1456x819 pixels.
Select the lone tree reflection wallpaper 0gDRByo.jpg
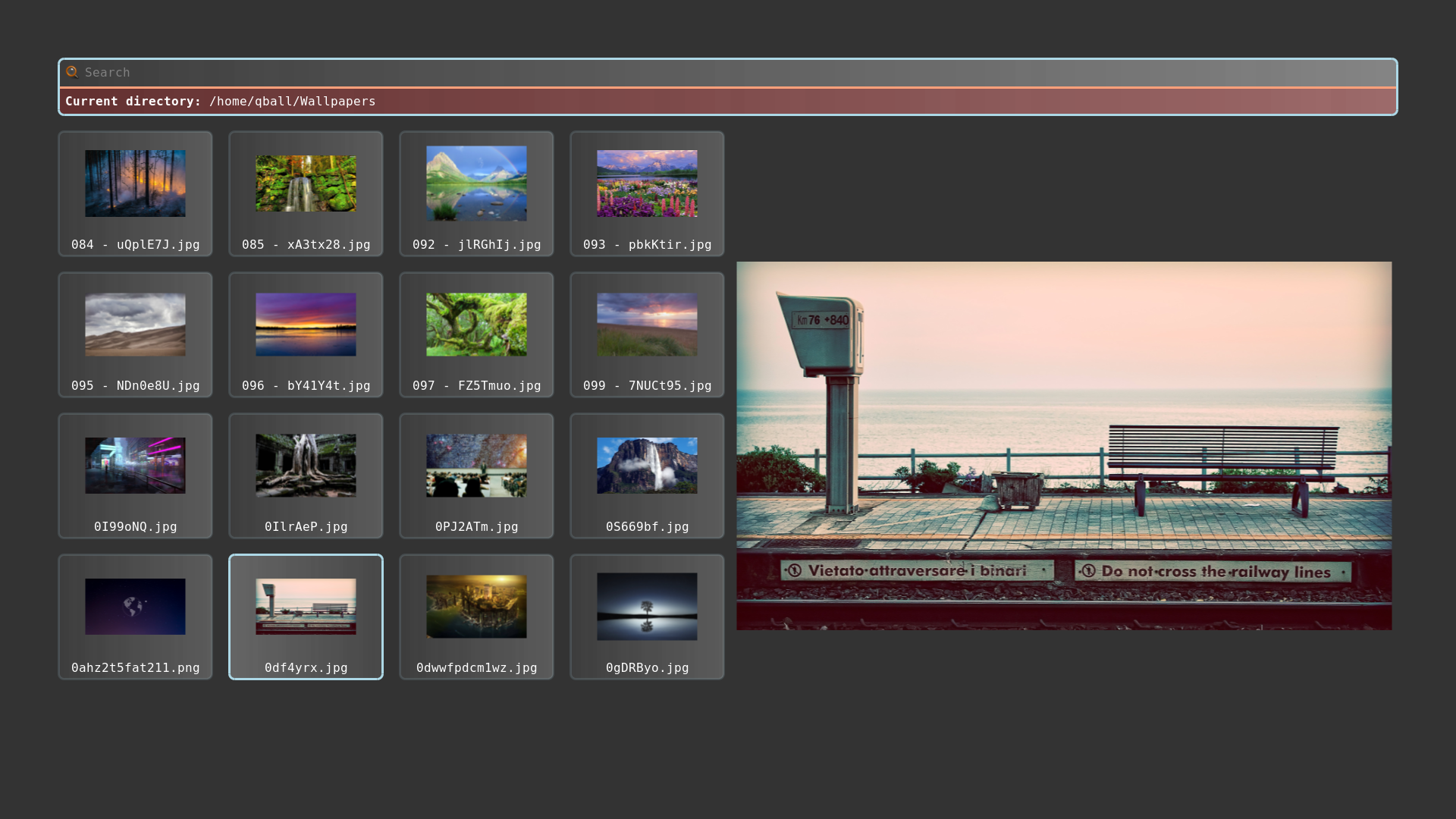[x=647, y=617]
